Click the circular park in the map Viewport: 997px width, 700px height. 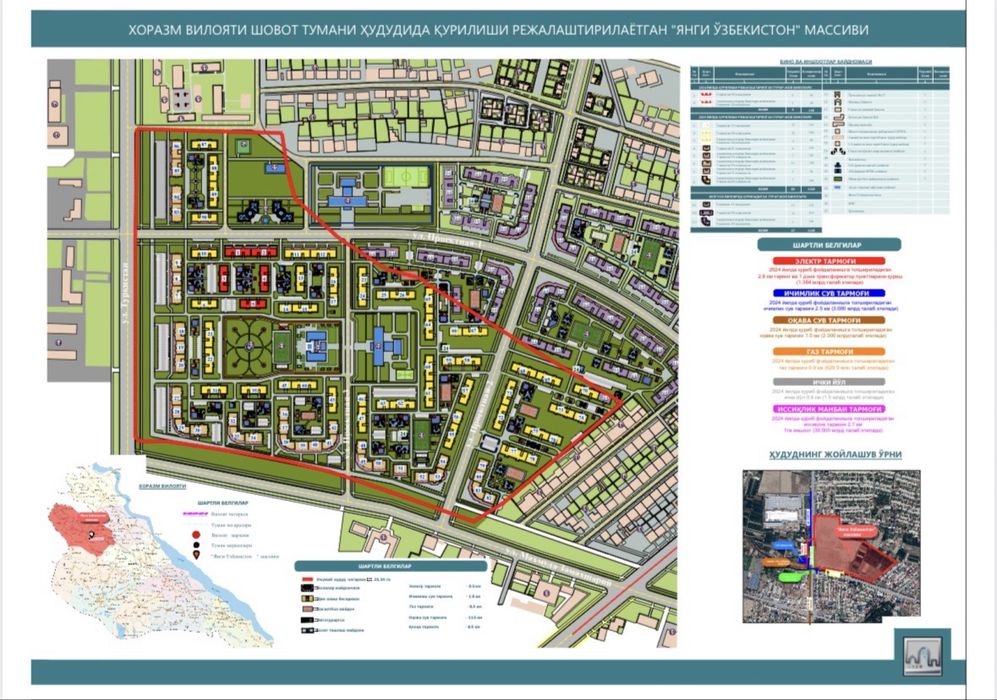coord(249,347)
